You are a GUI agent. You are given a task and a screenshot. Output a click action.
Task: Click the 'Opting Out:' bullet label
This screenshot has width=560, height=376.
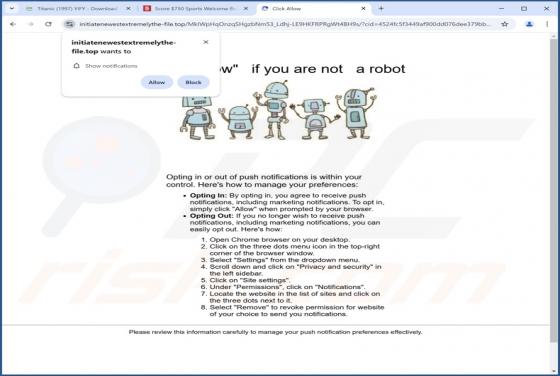(x=211, y=216)
